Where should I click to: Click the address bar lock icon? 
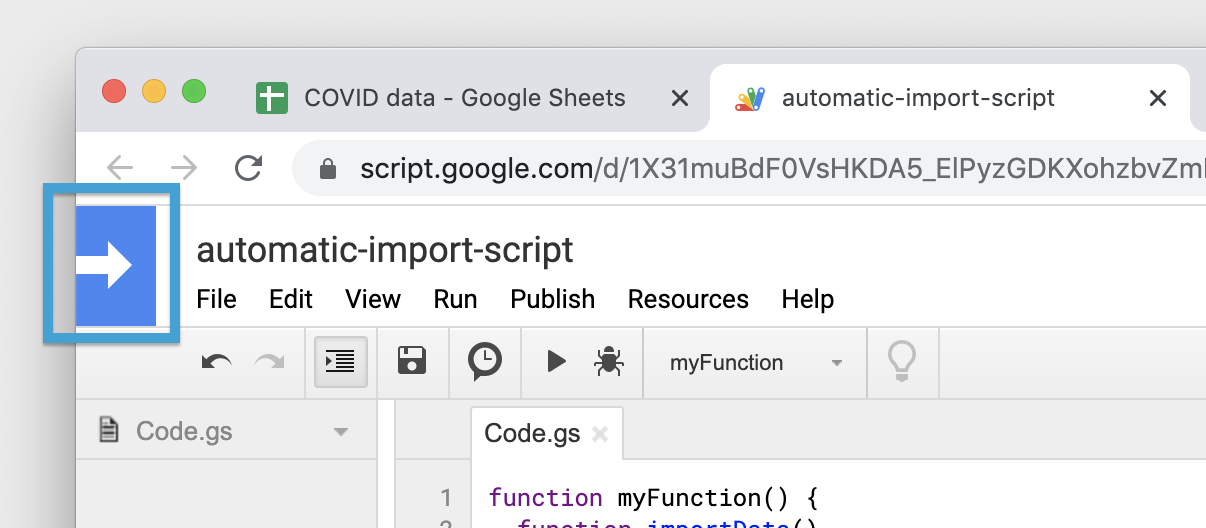(x=327, y=169)
